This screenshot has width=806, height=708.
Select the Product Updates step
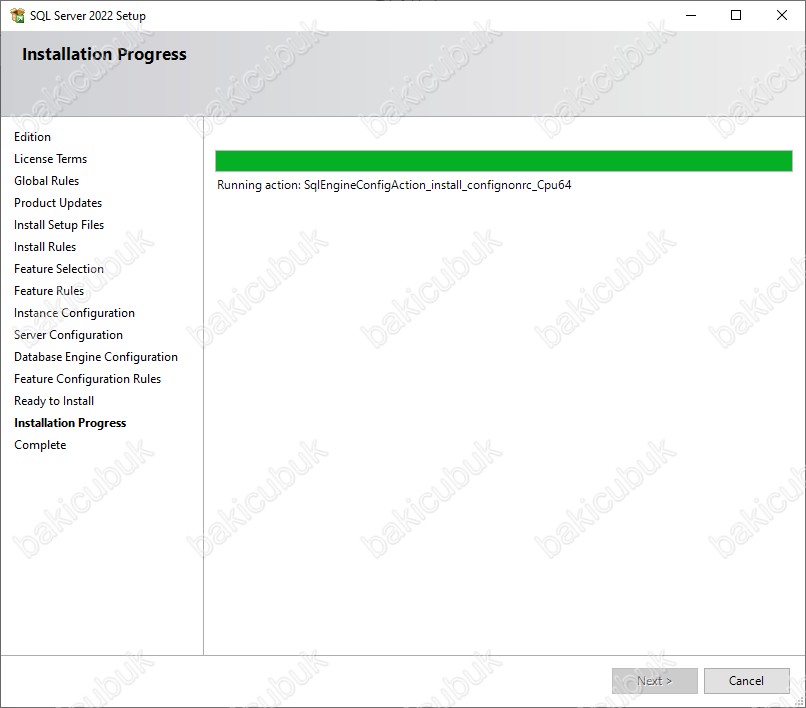coord(58,203)
